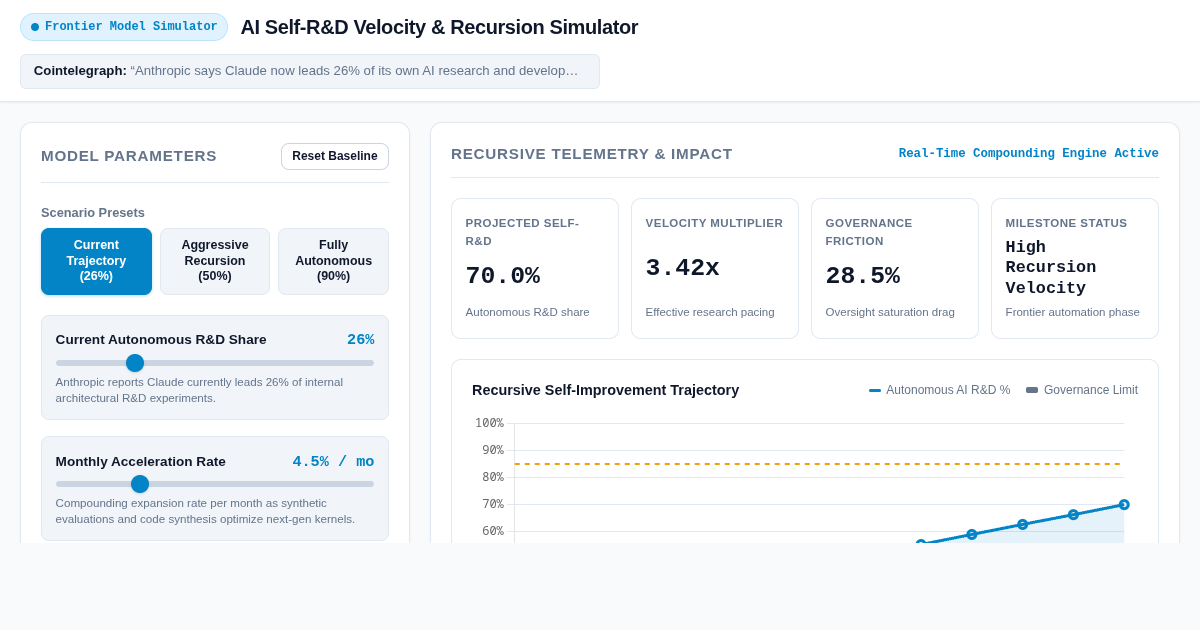Click the 26% share value label
Viewport: 1200px width, 630px height.
(360, 340)
